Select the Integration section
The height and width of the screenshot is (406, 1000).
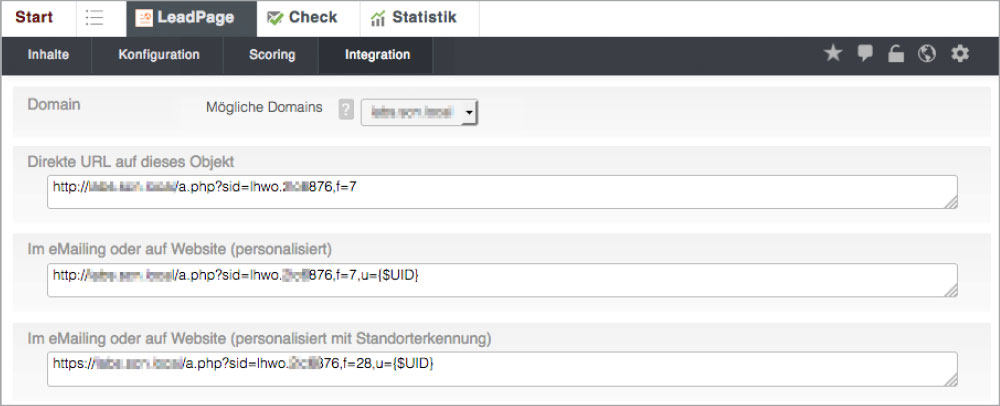(377, 55)
